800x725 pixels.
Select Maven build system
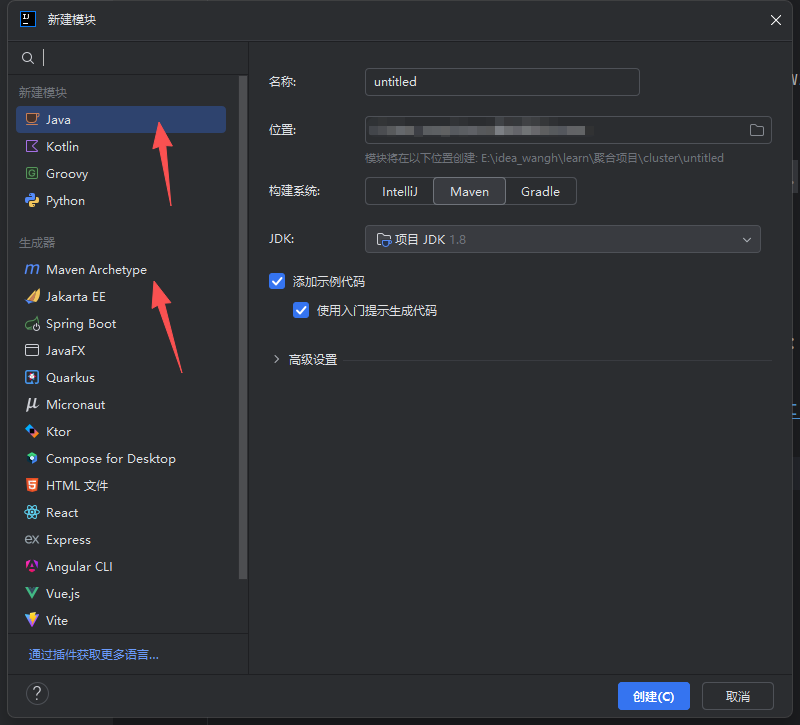click(x=469, y=191)
